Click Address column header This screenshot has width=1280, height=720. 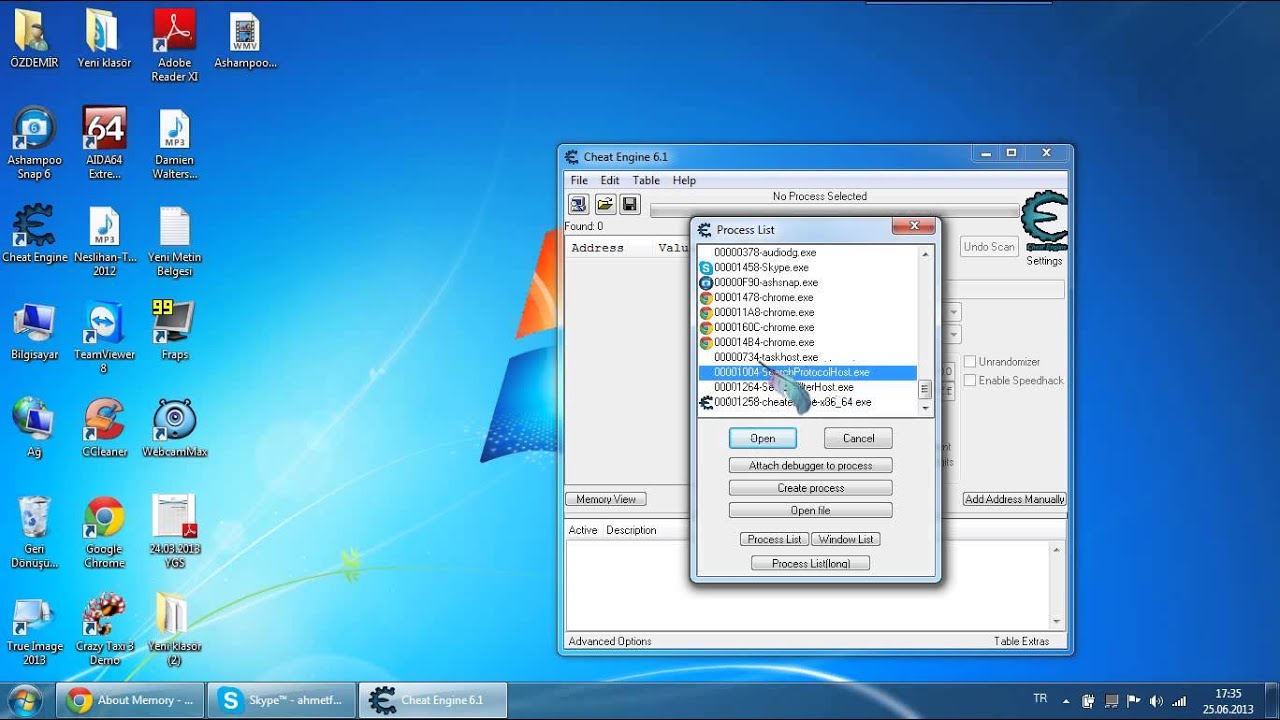598,248
